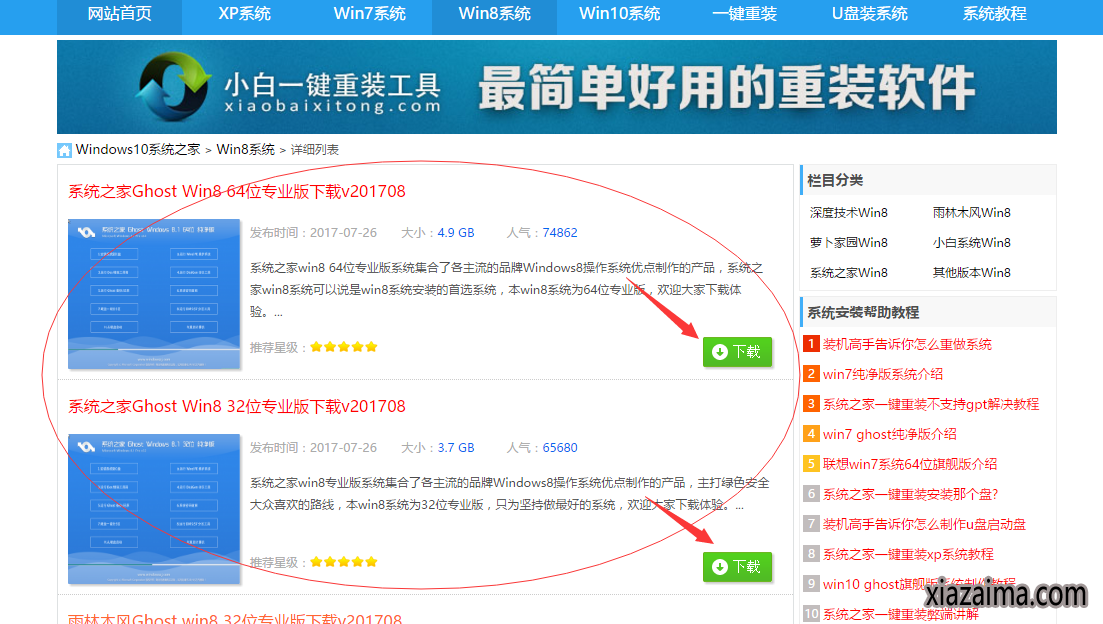1103x624 pixels.
Task: Open the 网站首页 nav tab
Action: click(120, 14)
